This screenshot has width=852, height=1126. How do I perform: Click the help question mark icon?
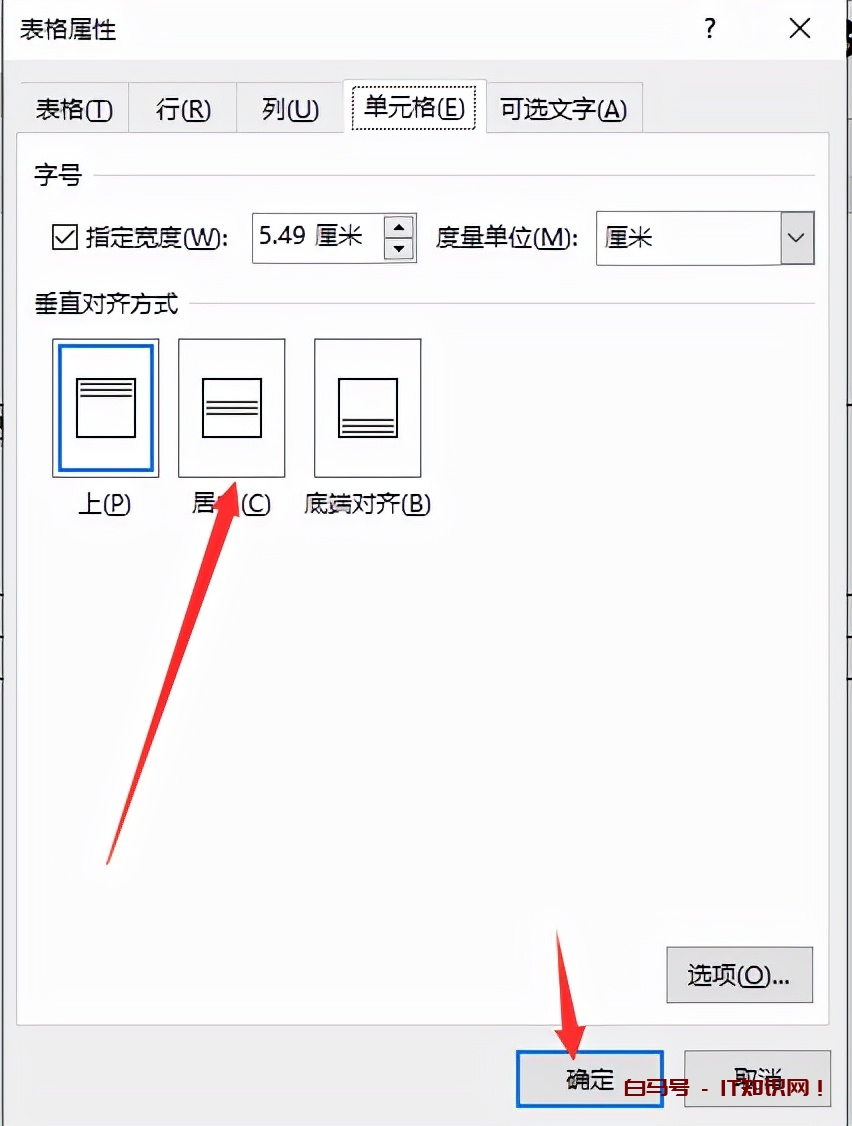point(710,29)
